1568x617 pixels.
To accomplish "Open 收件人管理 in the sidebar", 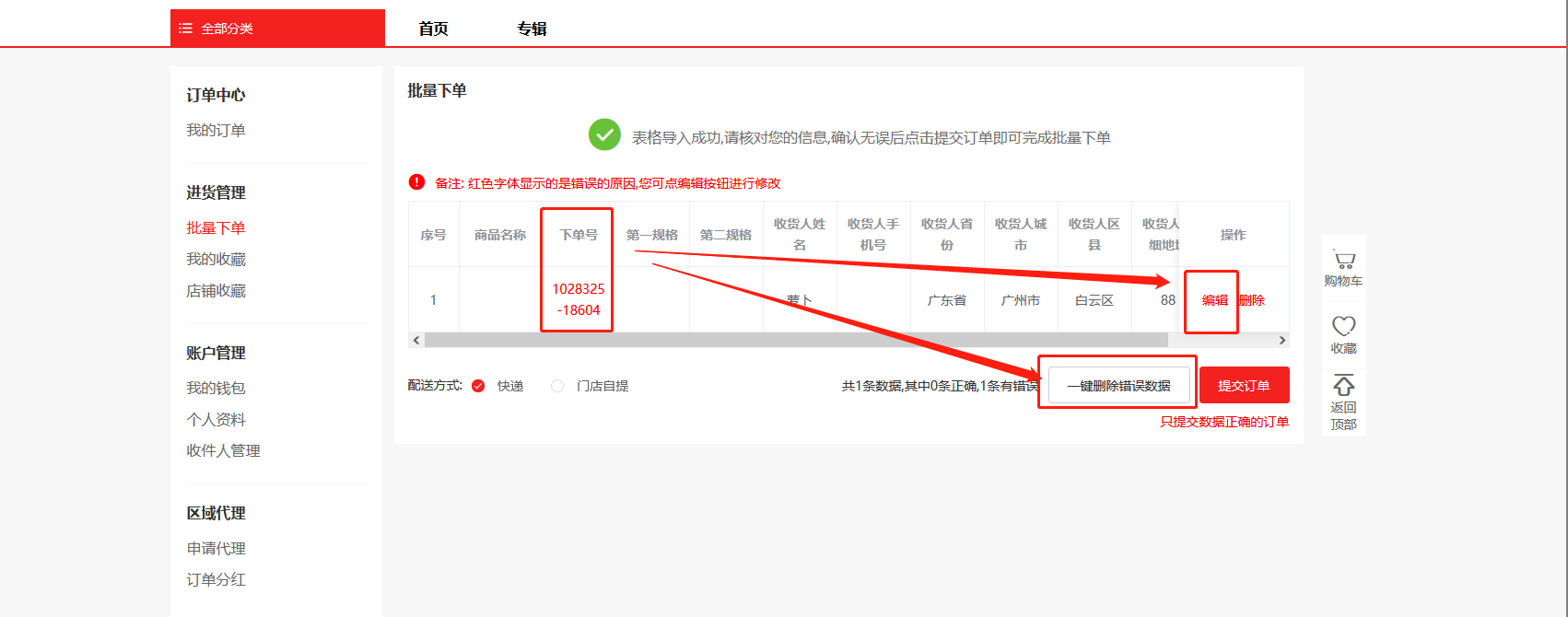I will [223, 450].
